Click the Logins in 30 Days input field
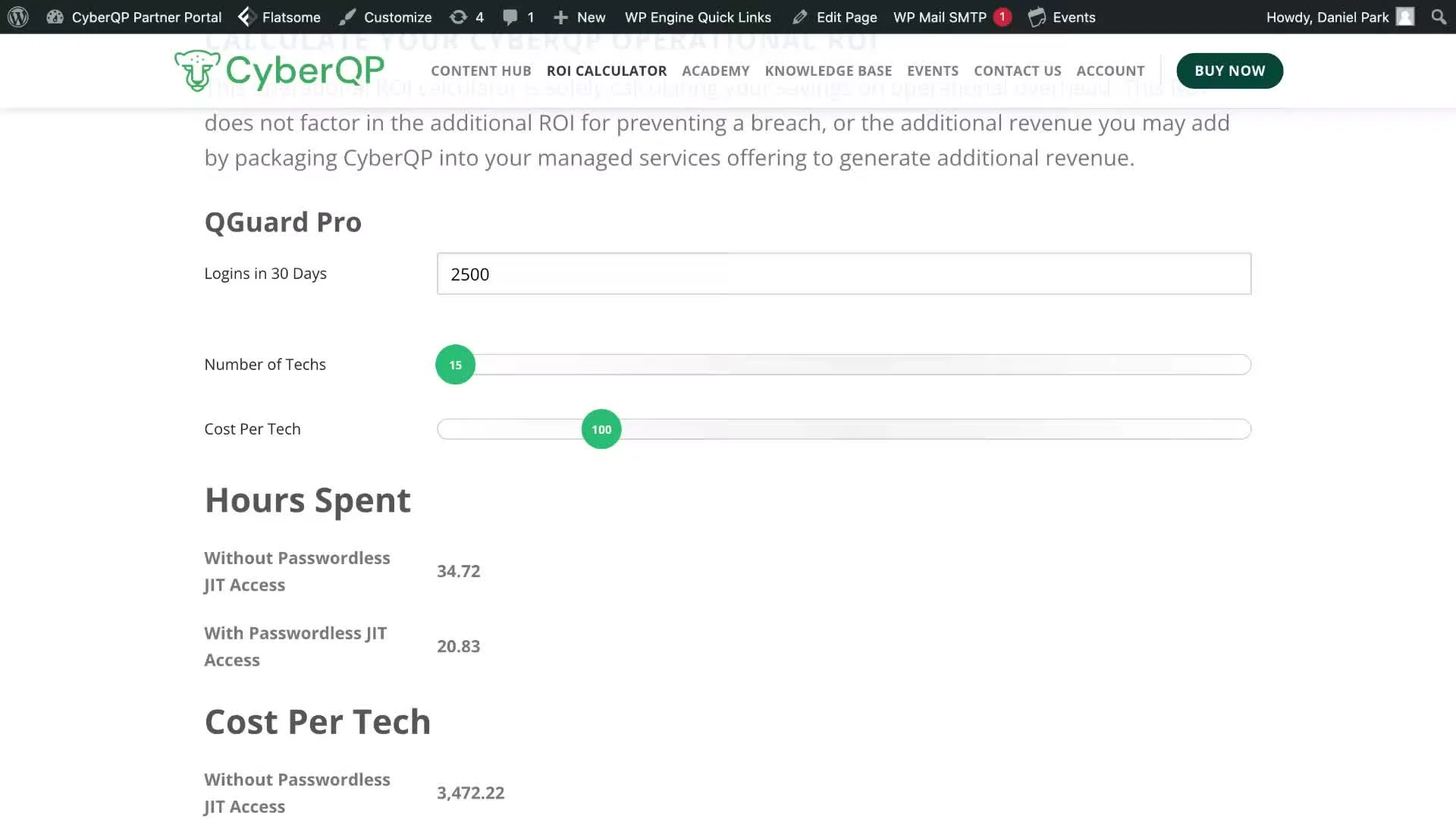The width and height of the screenshot is (1456, 819). pyautogui.click(x=843, y=274)
